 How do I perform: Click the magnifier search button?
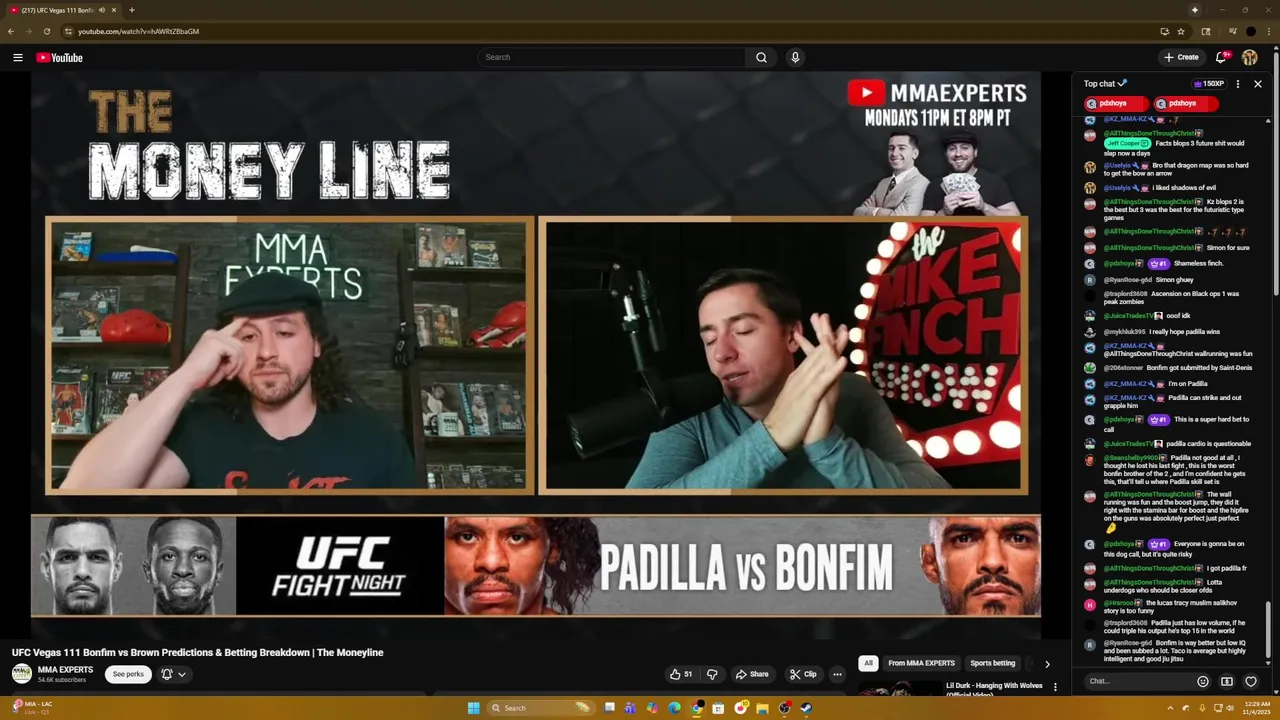(x=761, y=58)
